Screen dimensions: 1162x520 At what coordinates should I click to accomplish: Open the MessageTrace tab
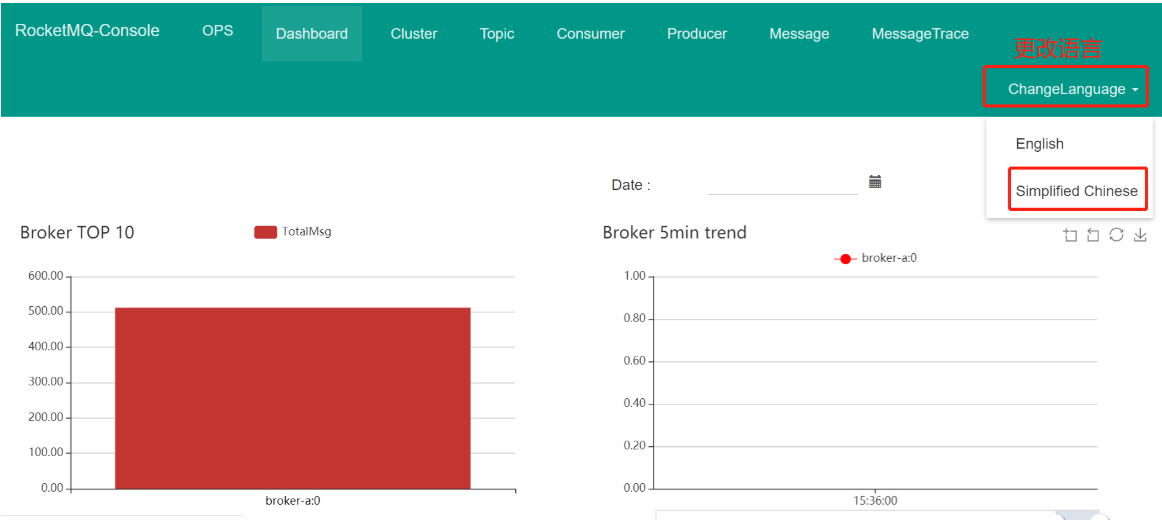pos(920,34)
